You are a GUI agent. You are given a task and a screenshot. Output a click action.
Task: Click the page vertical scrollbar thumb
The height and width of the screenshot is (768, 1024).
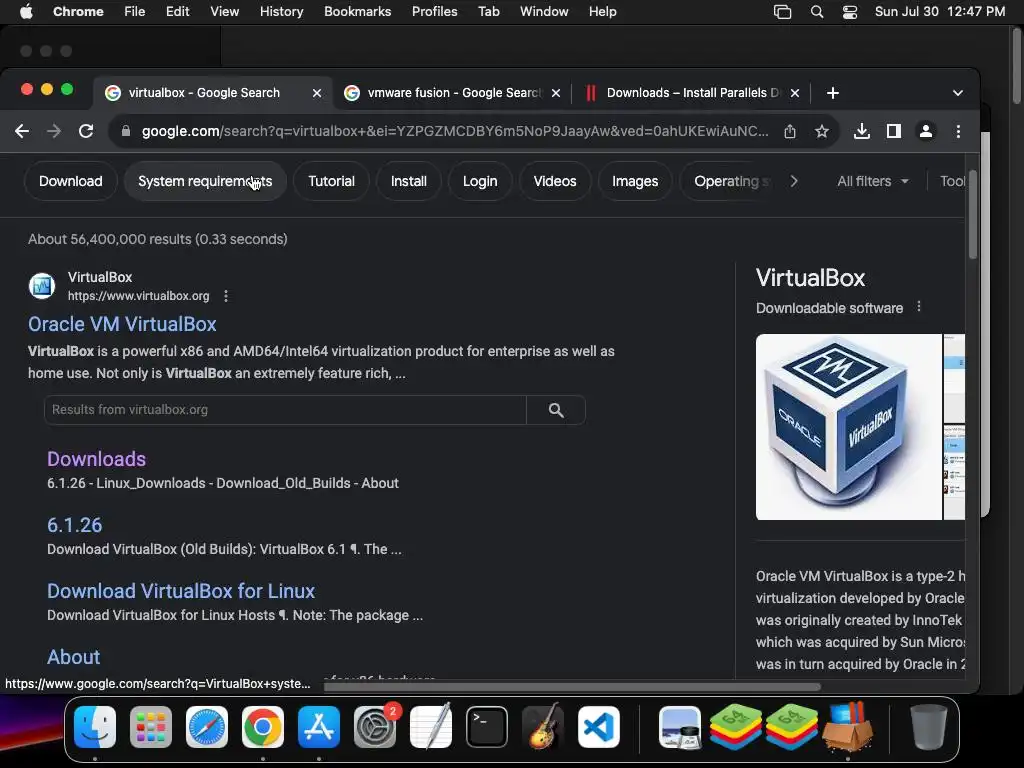tap(972, 216)
